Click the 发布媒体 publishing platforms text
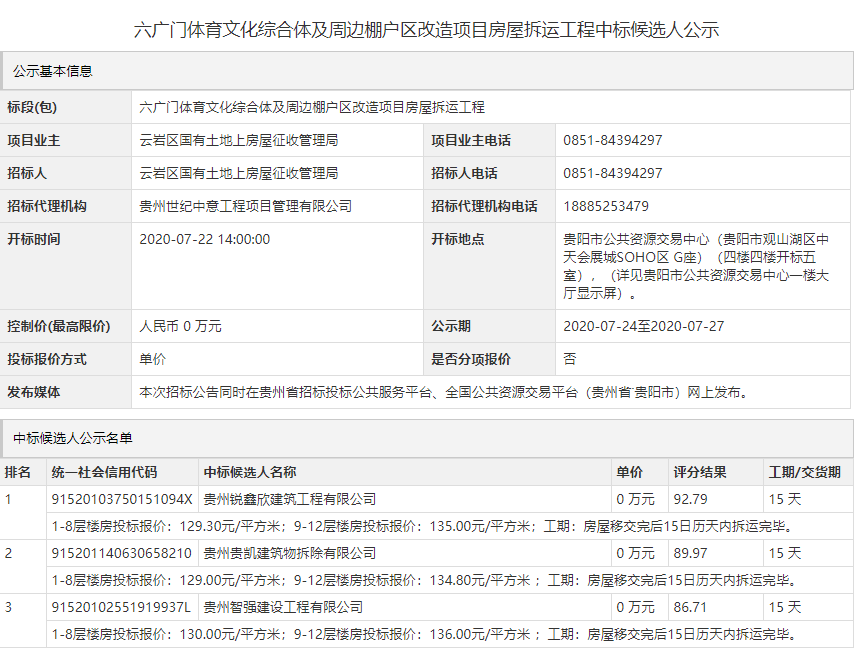The height and width of the screenshot is (650, 854). tap(442, 393)
